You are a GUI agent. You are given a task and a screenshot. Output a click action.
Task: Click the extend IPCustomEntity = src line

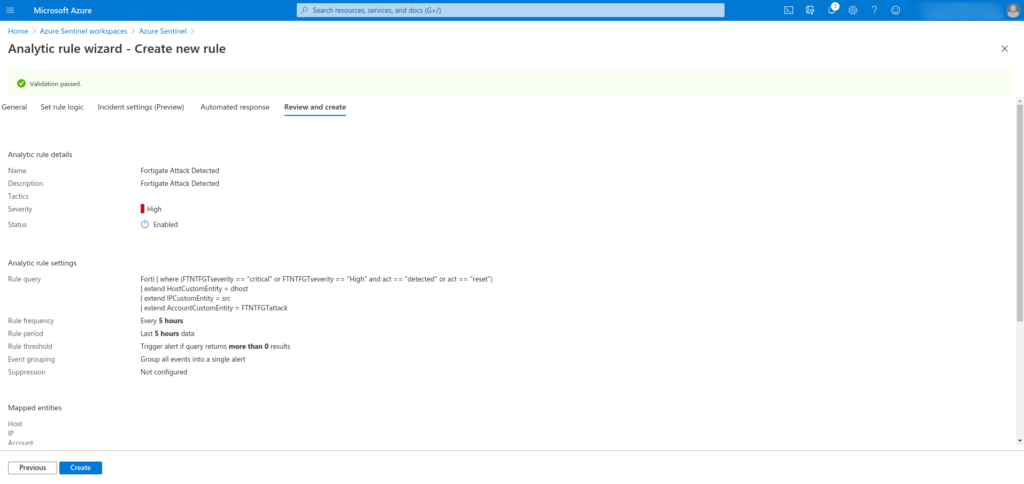[x=185, y=298]
